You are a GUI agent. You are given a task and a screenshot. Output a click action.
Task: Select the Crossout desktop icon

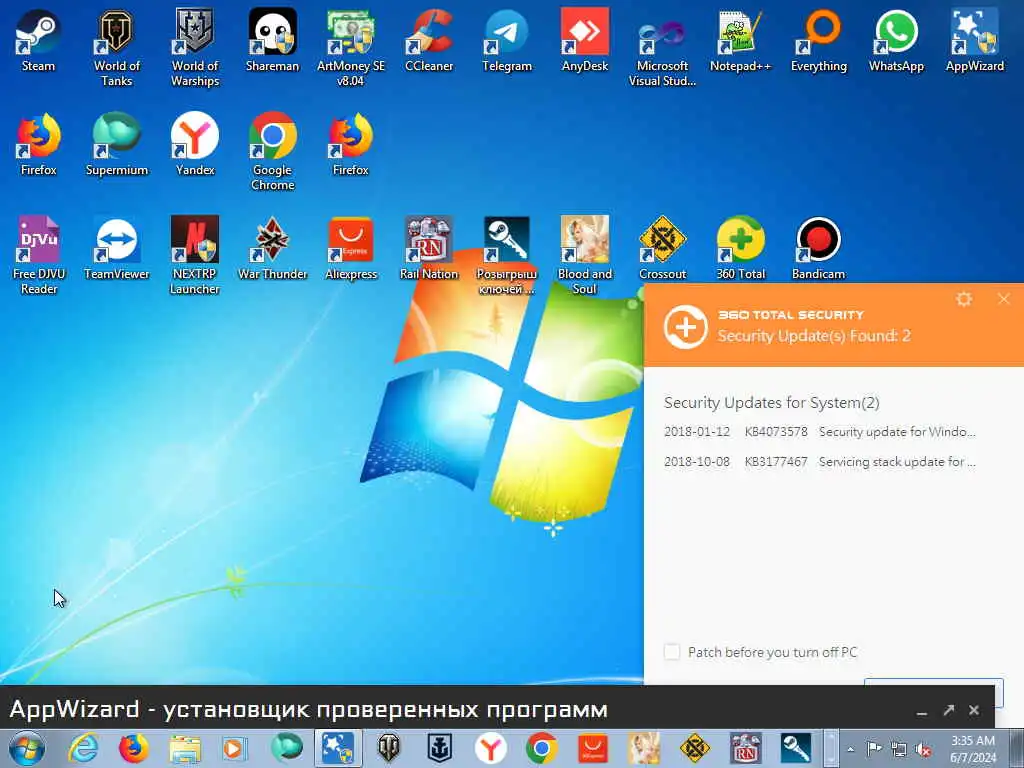point(662,248)
